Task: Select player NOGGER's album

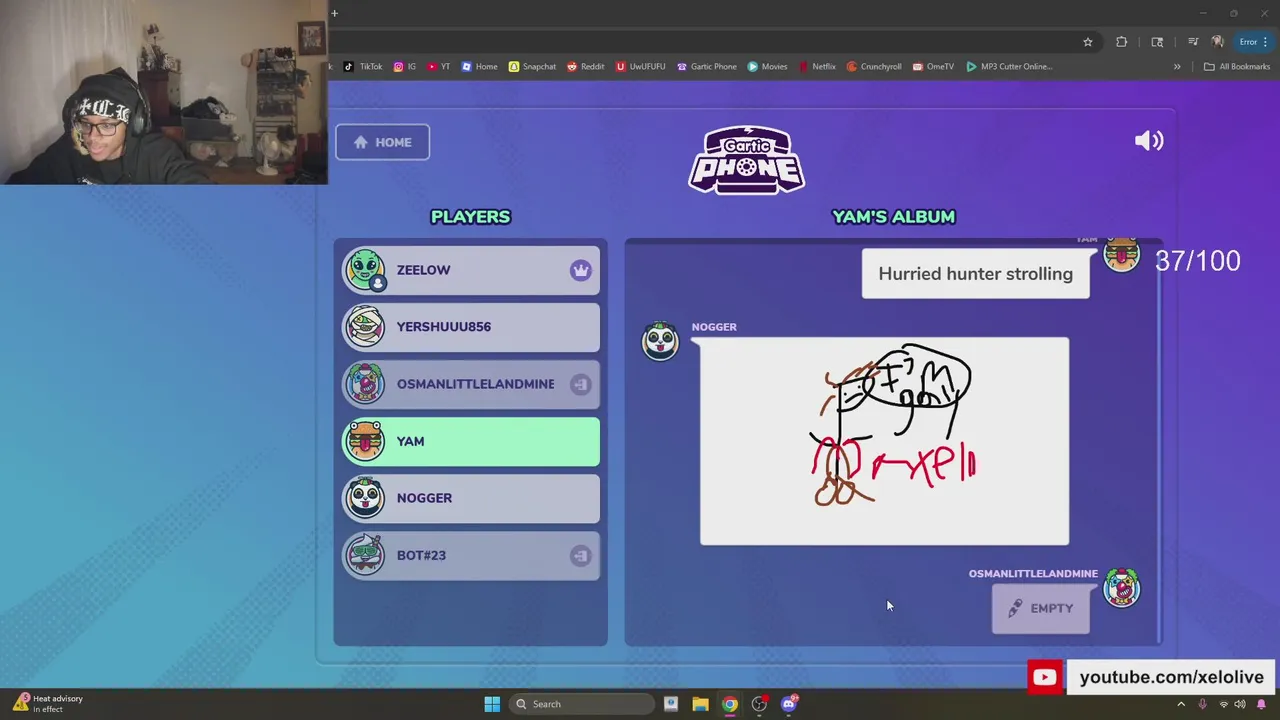Action: click(x=471, y=498)
